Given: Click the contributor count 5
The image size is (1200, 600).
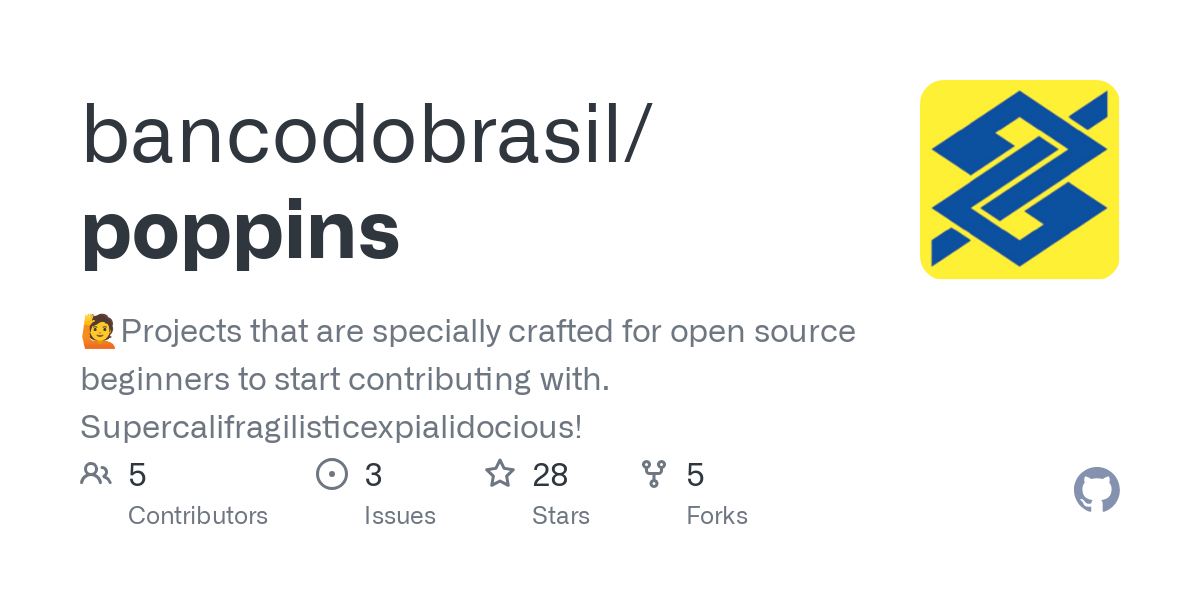Looking at the screenshot, I should [138, 475].
